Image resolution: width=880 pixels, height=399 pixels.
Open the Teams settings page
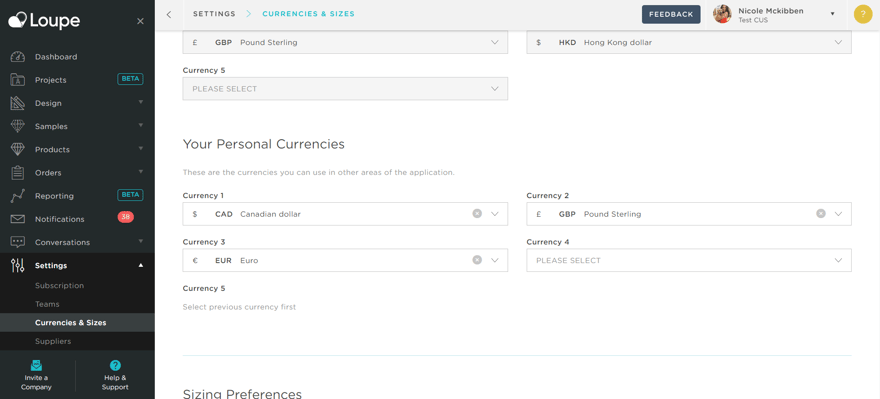(47, 304)
